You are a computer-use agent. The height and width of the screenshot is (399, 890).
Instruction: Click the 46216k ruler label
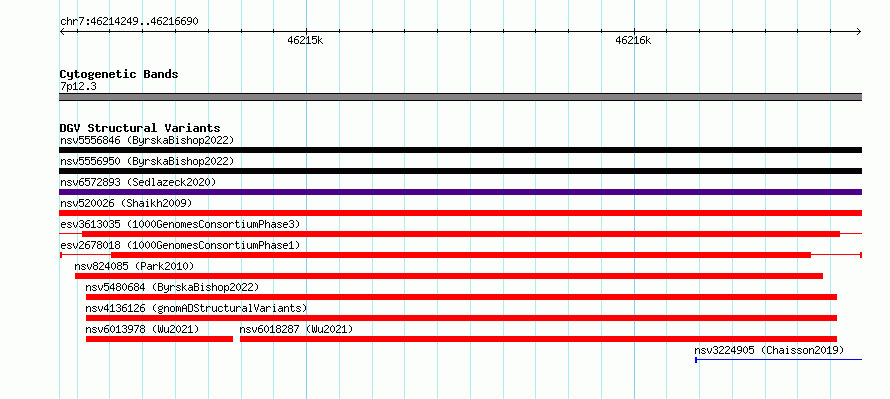coord(633,40)
